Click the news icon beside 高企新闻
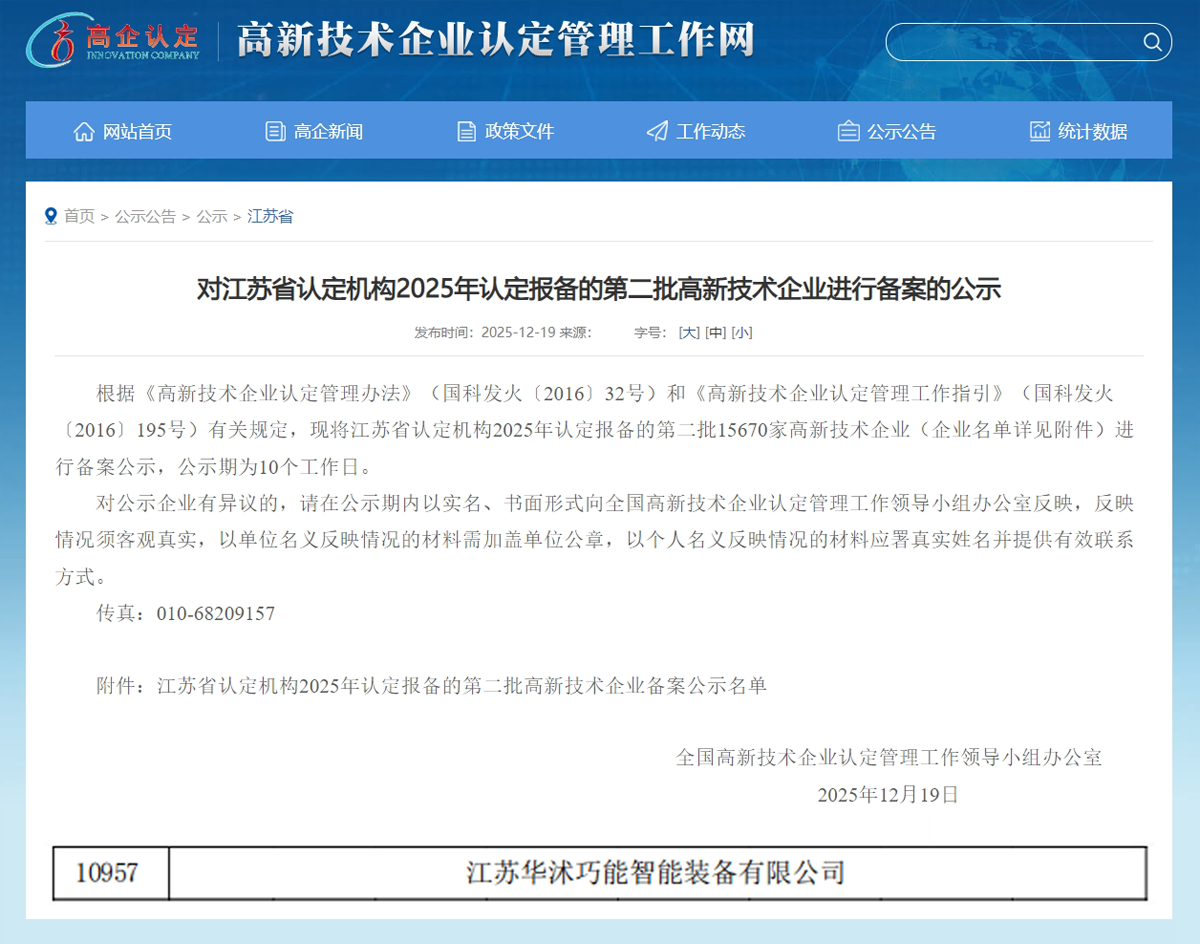 tap(275, 131)
